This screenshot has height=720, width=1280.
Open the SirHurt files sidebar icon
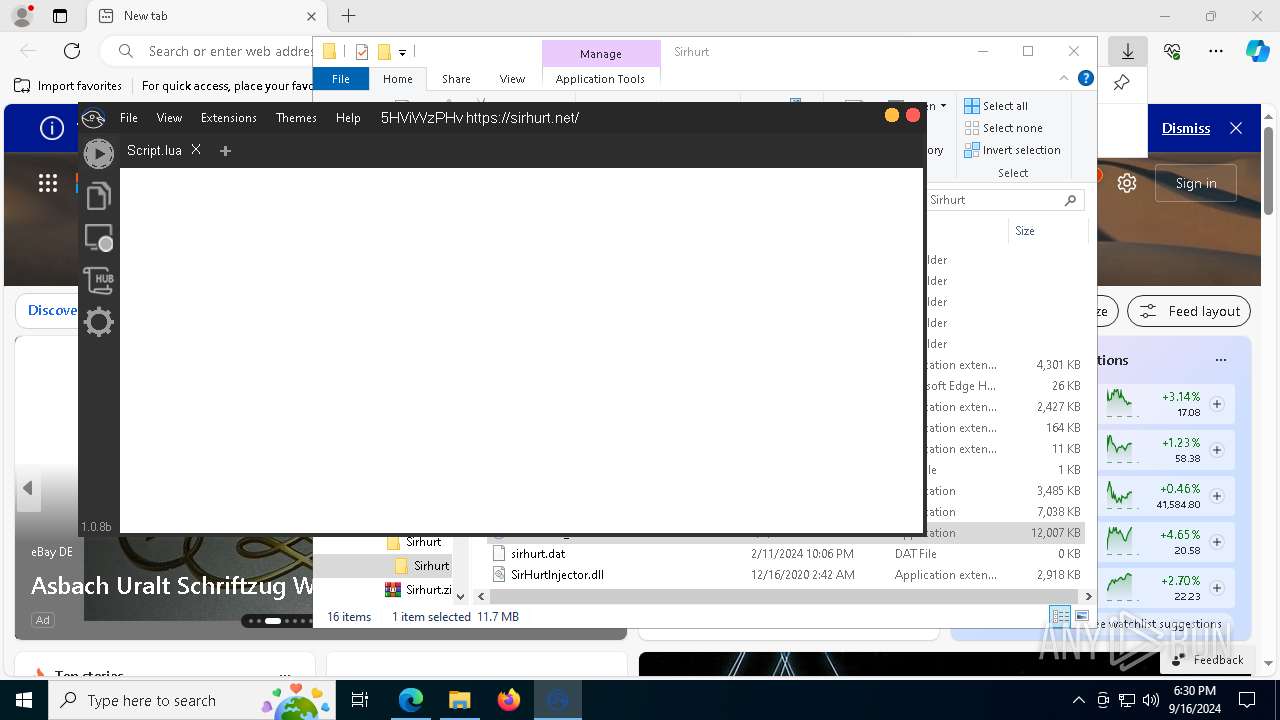pyautogui.click(x=98, y=196)
